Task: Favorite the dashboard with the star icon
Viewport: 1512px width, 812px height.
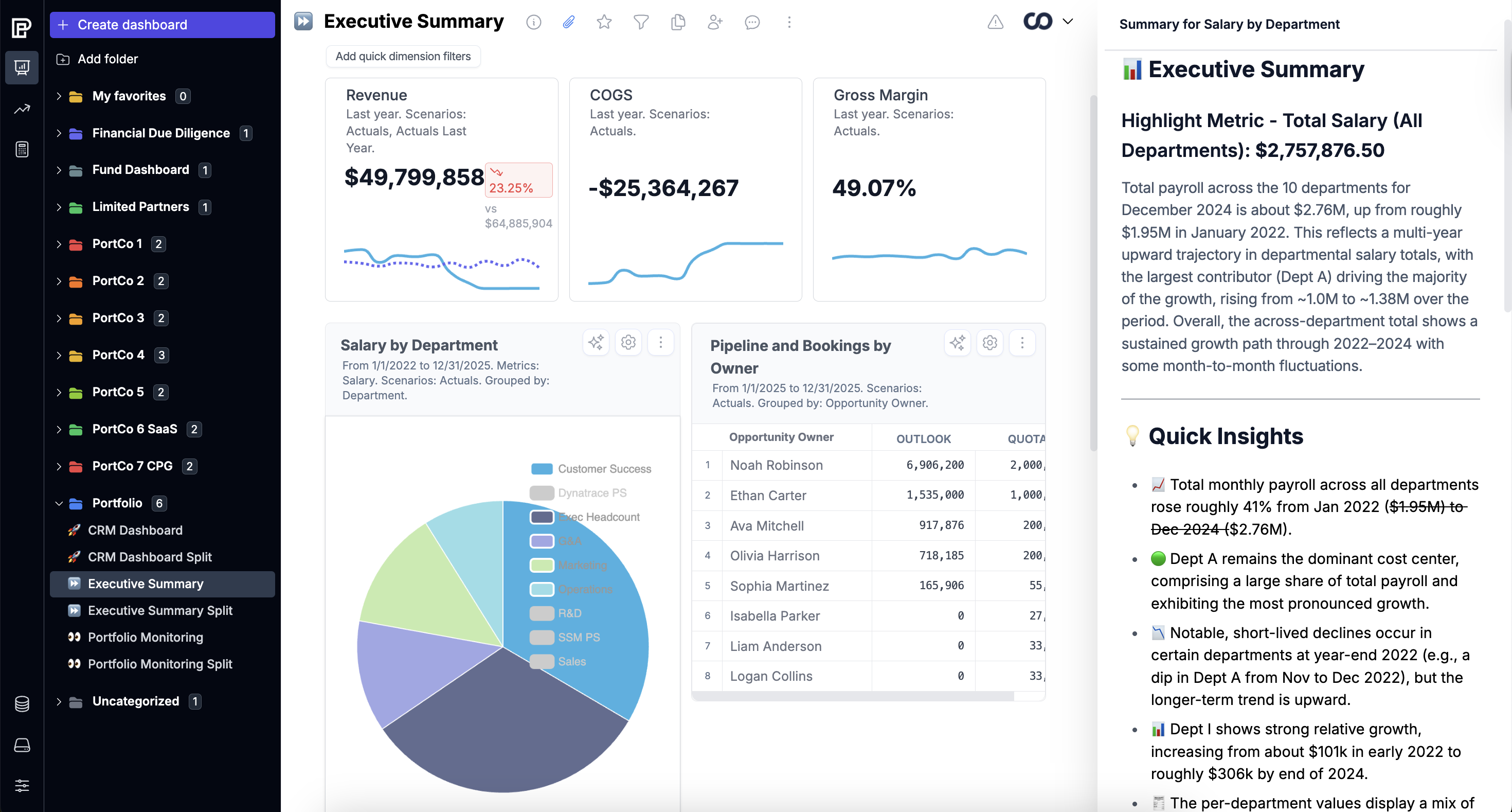Action: coord(604,22)
